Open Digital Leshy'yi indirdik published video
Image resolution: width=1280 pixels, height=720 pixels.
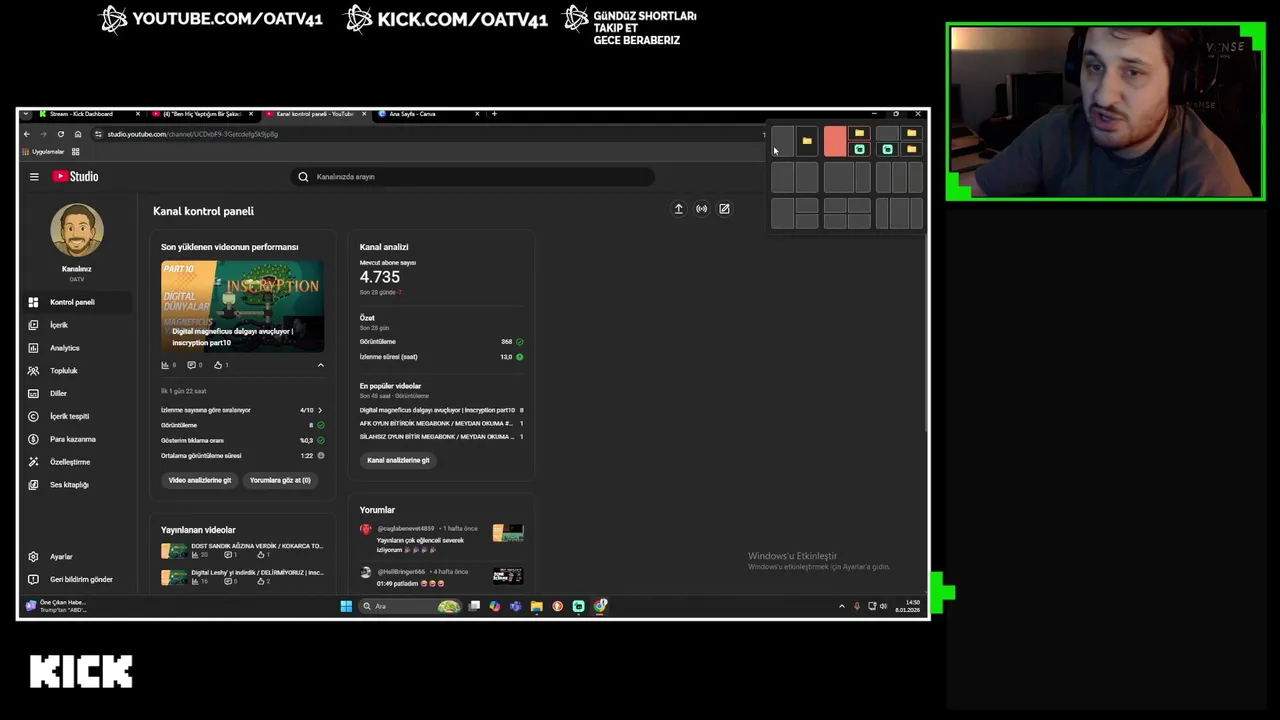[243, 577]
